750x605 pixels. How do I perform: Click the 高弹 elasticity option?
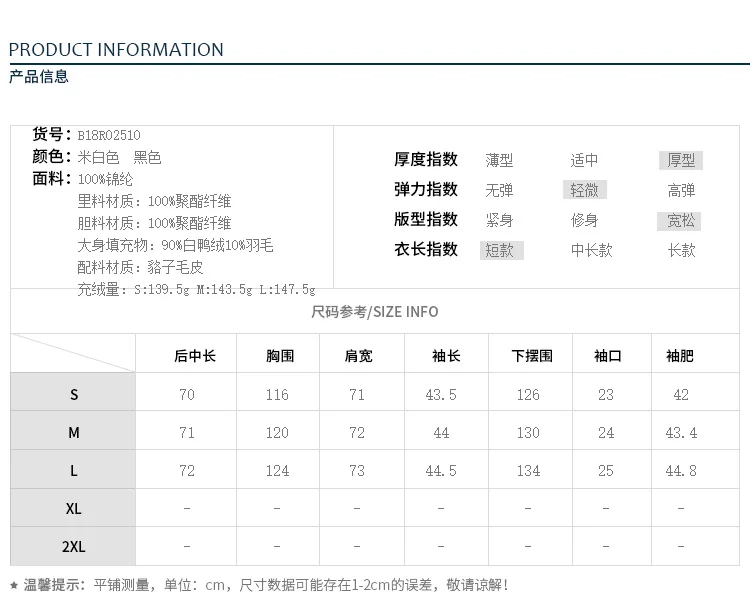point(681,190)
